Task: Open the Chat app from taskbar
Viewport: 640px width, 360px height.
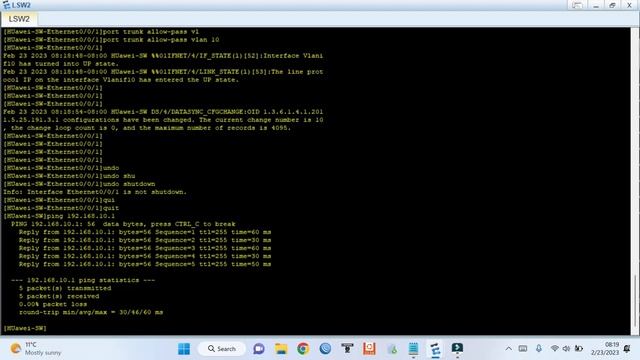Action: pos(259,349)
